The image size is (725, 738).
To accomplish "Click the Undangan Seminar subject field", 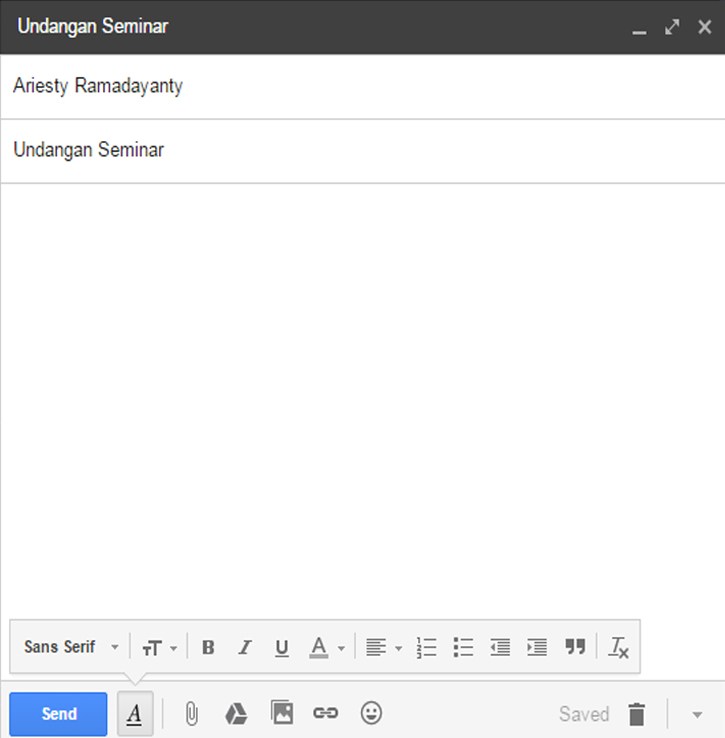I will click(362, 151).
